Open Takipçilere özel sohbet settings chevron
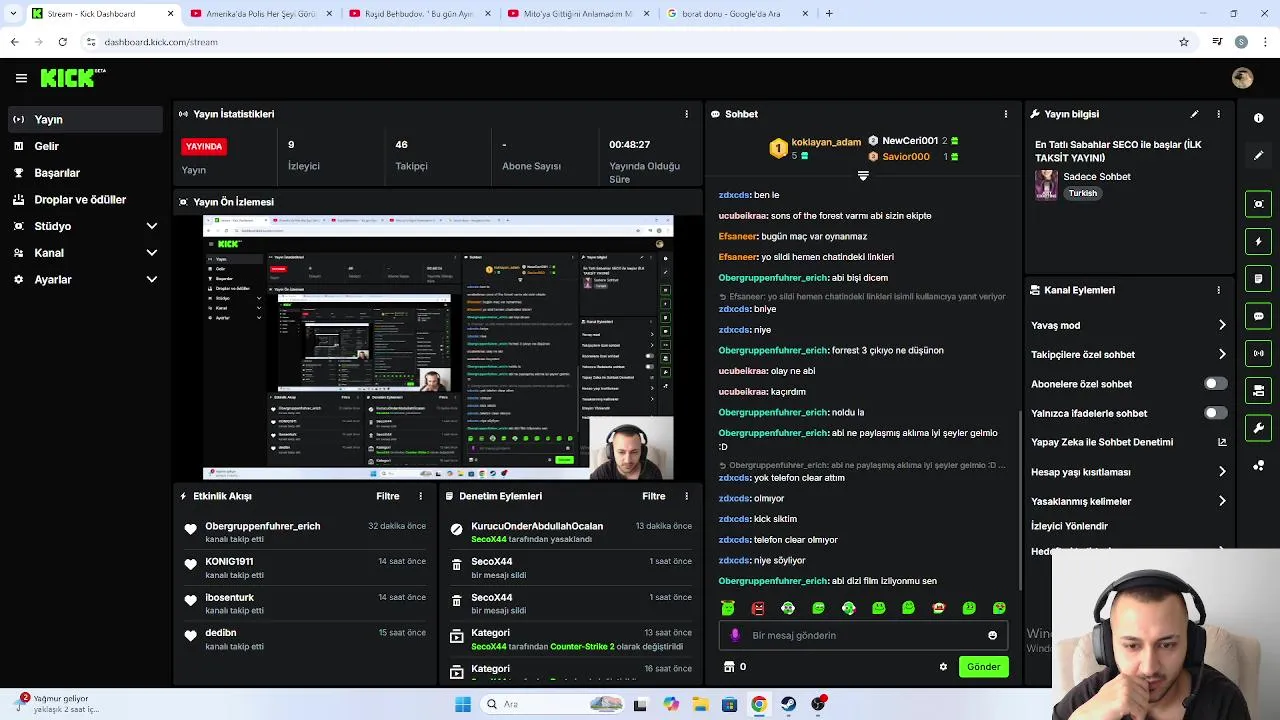 click(1222, 354)
